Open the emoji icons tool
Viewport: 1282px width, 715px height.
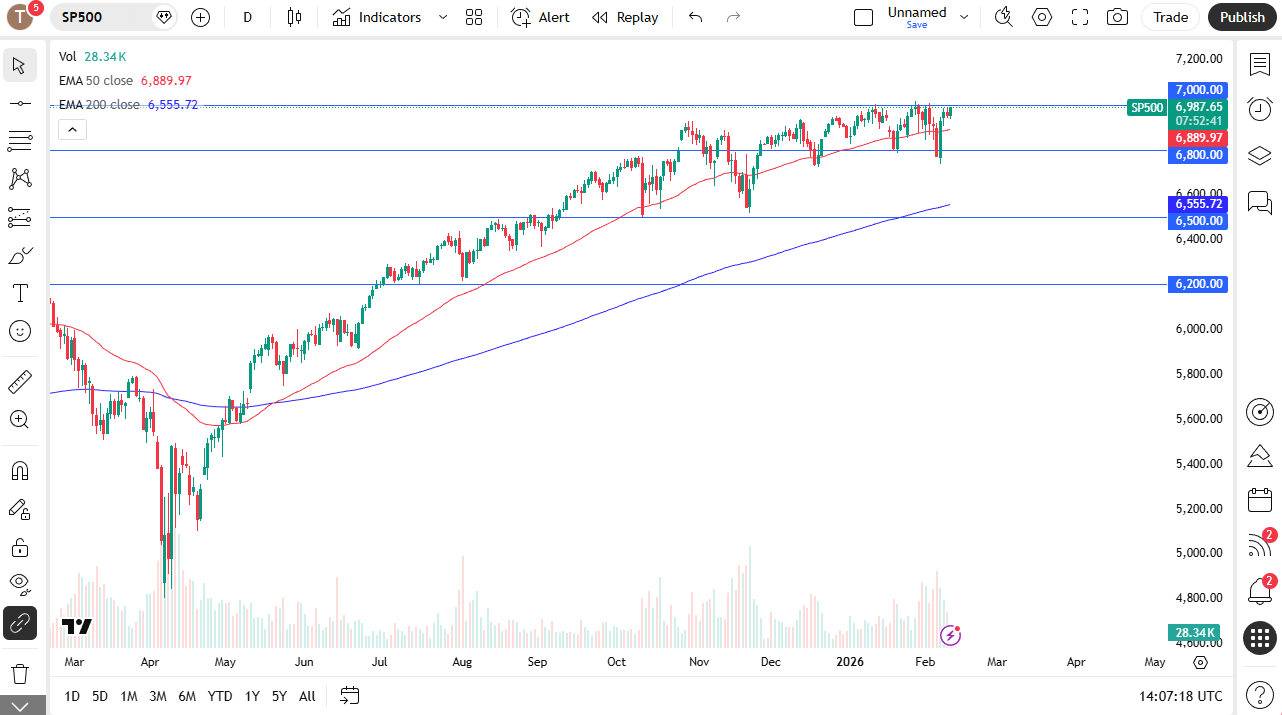(x=19, y=331)
